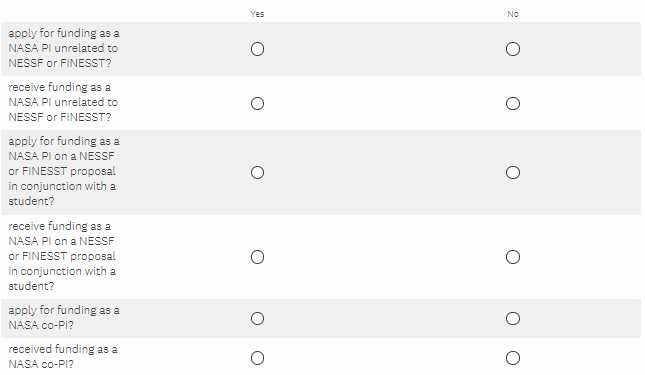Choose Yes for received funding as NASA co-PI
The width and height of the screenshot is (645, 375).
(x=258, y=358)
